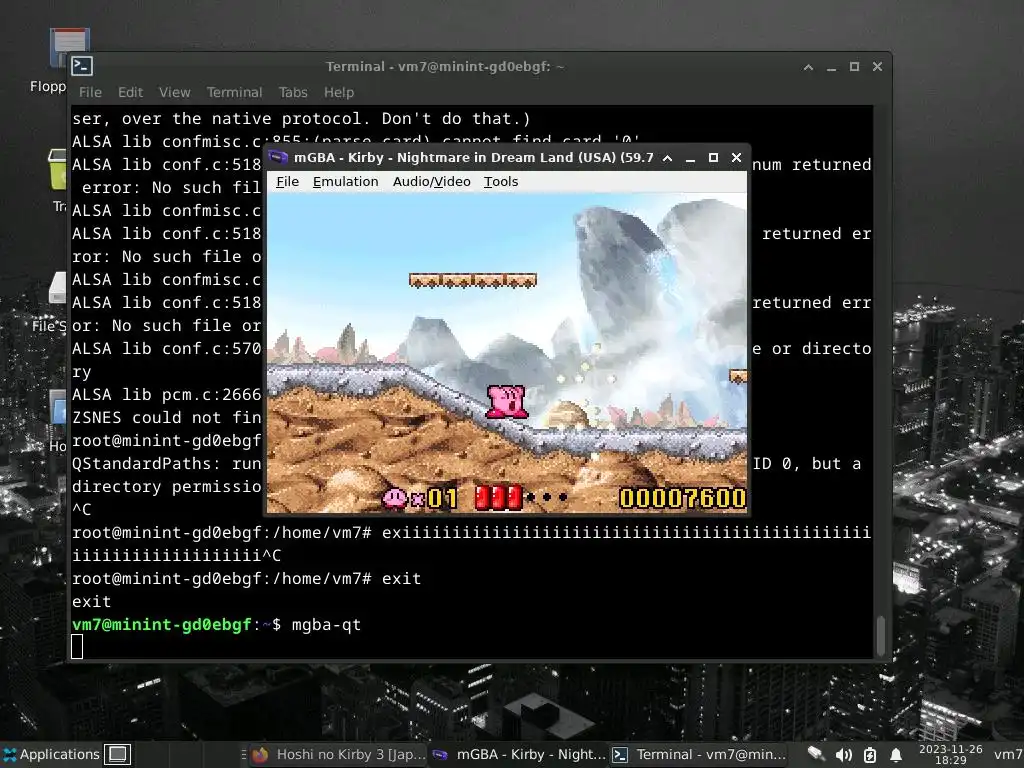1024x768 pixels.
Task: Click the taskbar handle left of the Firefox button
Action: point(244,754)
